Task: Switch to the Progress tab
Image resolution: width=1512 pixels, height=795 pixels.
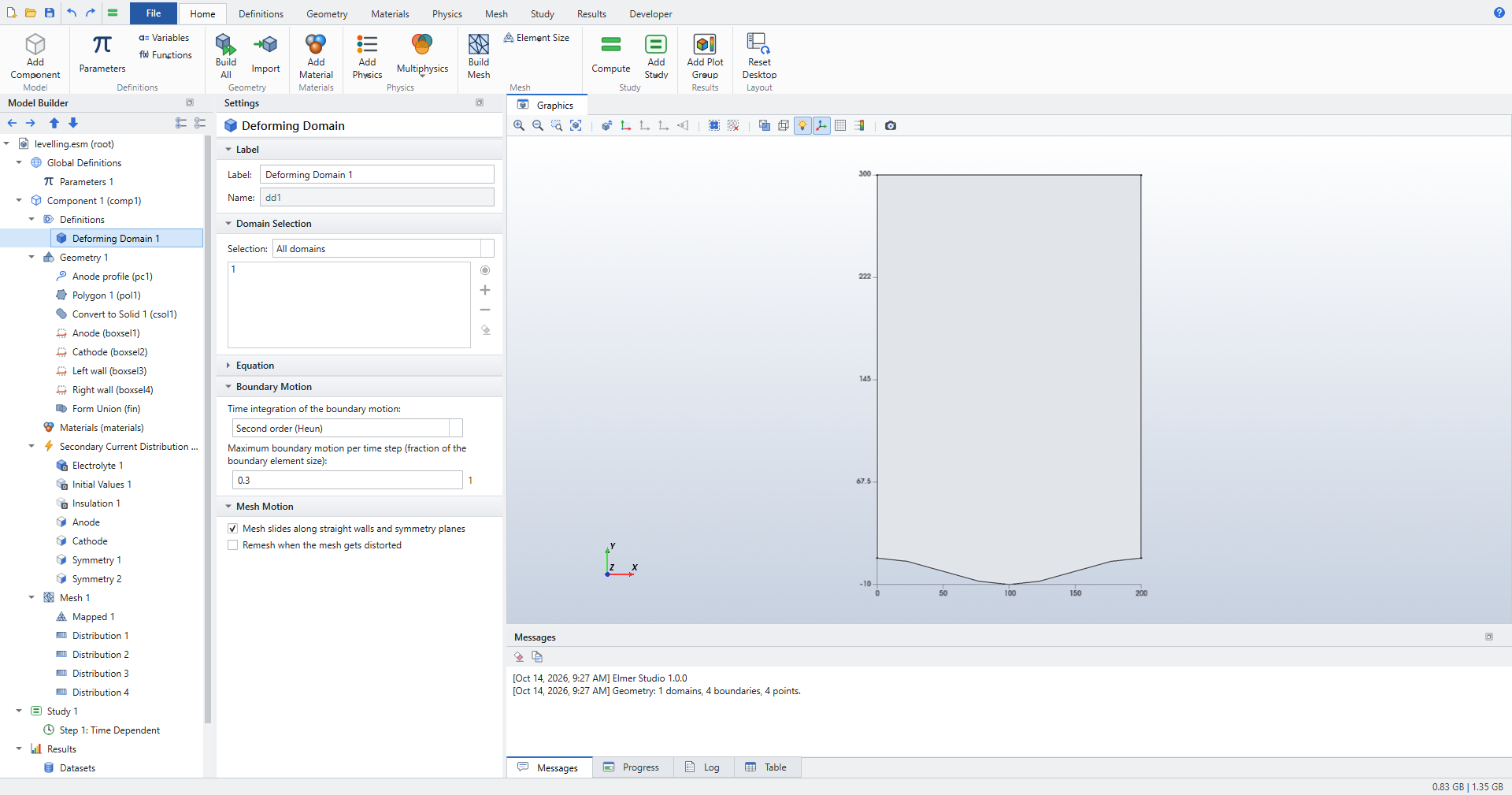Action: (632, 767)
